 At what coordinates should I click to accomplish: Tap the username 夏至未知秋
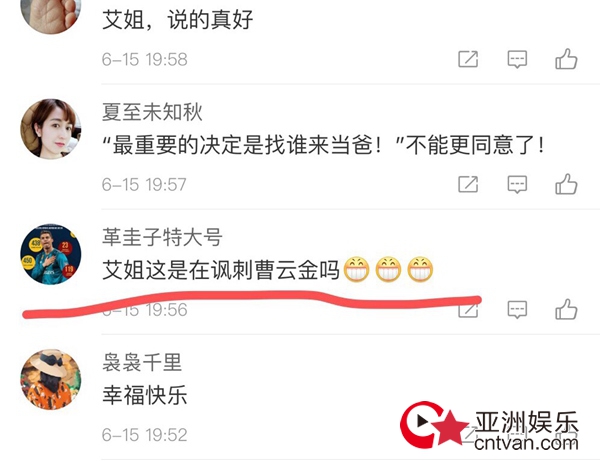point(152,112)
